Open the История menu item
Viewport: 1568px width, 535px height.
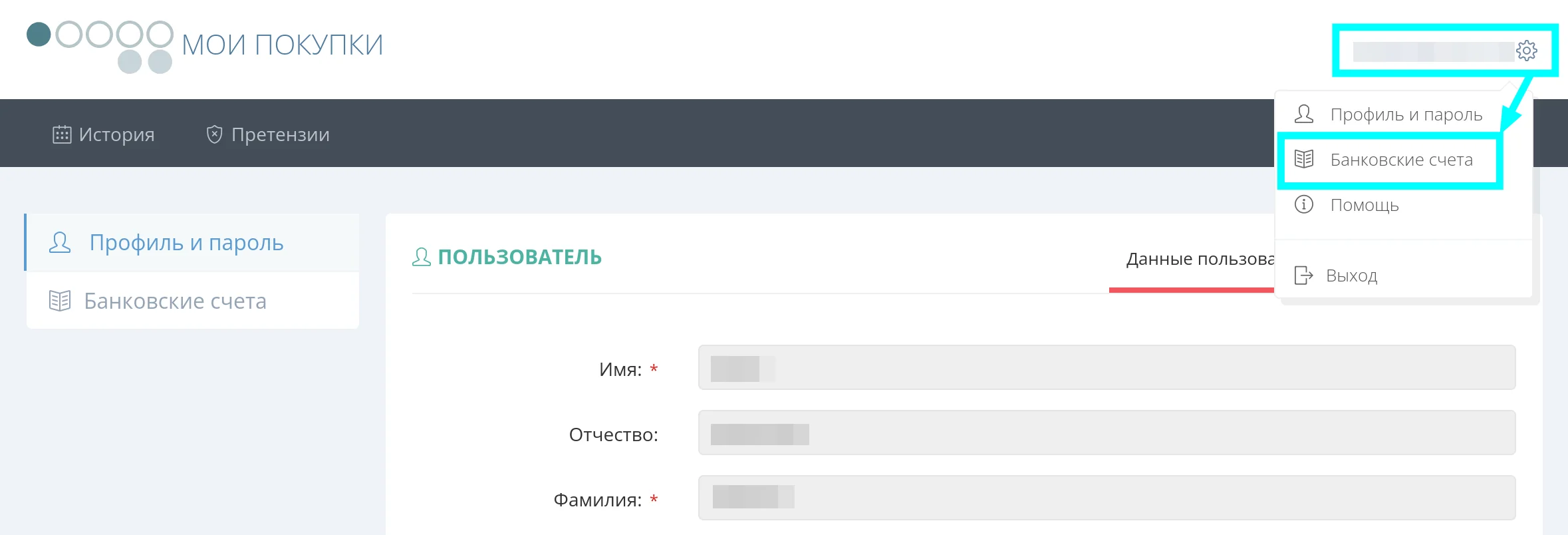(116, 133)
